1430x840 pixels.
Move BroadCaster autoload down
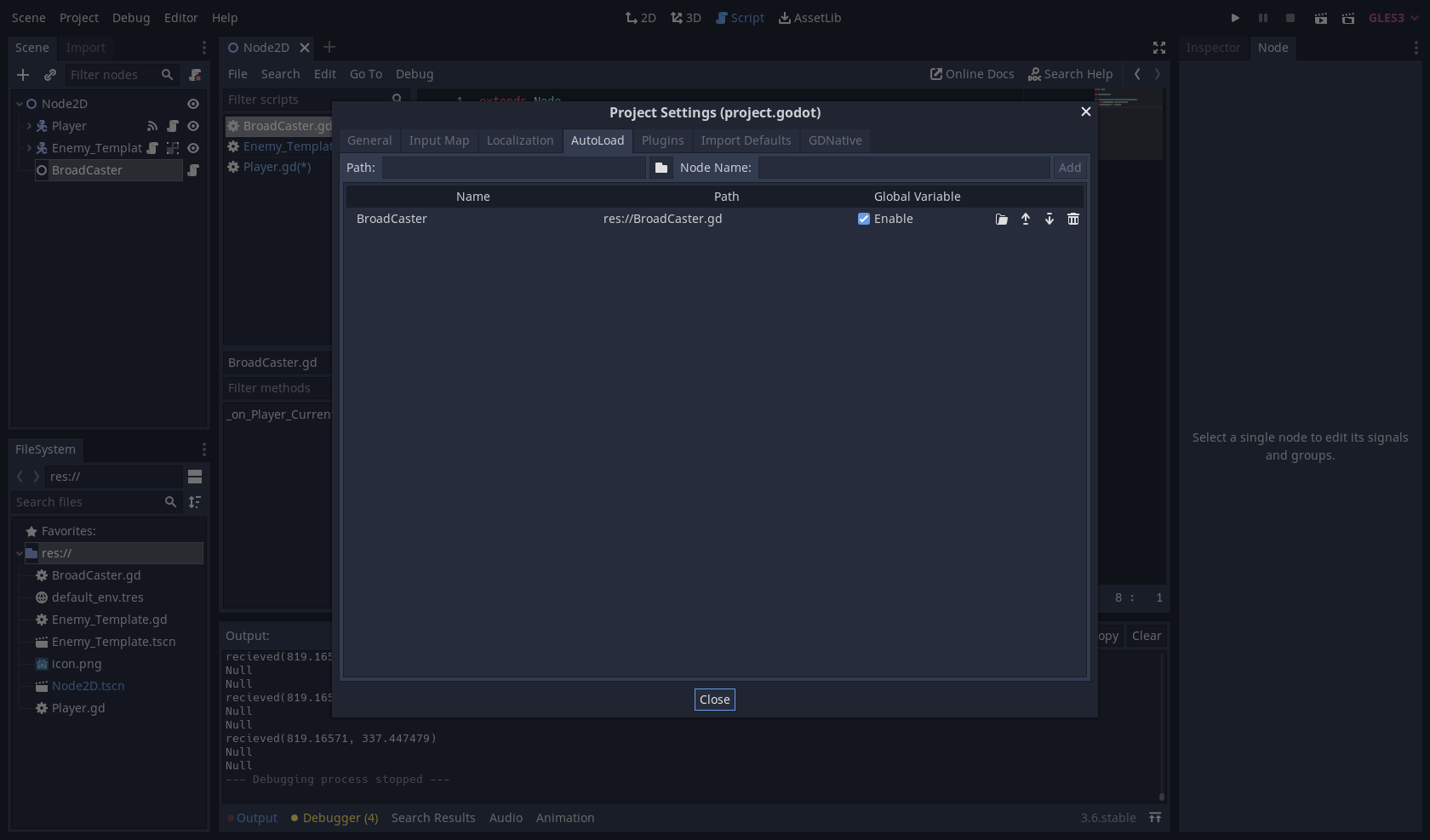click(1050, 219)
